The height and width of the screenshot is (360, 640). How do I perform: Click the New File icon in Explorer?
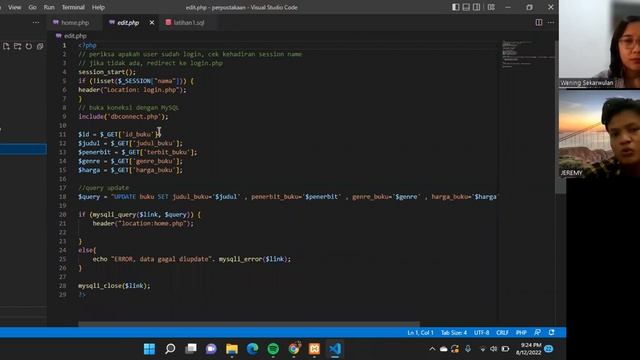pos(6,47)
